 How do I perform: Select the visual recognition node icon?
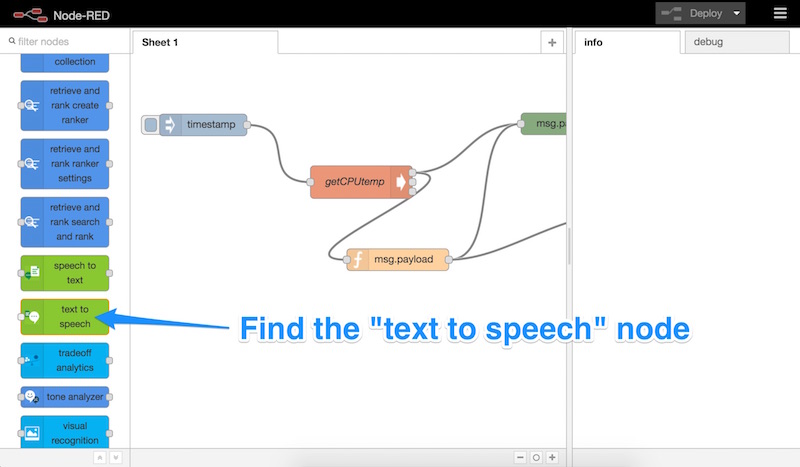point(33,433)
